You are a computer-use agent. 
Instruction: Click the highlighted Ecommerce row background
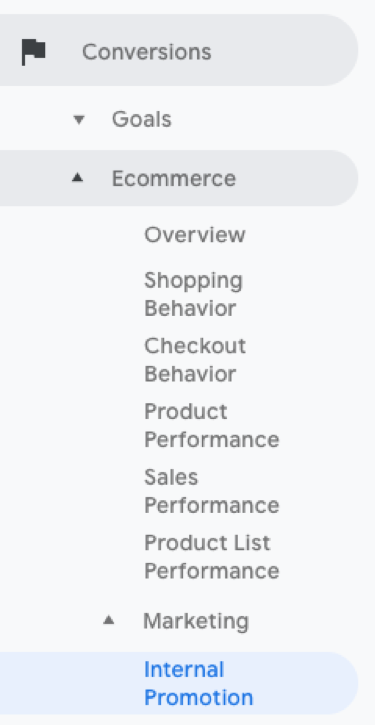pyautogui.click(x=178, y=178)
